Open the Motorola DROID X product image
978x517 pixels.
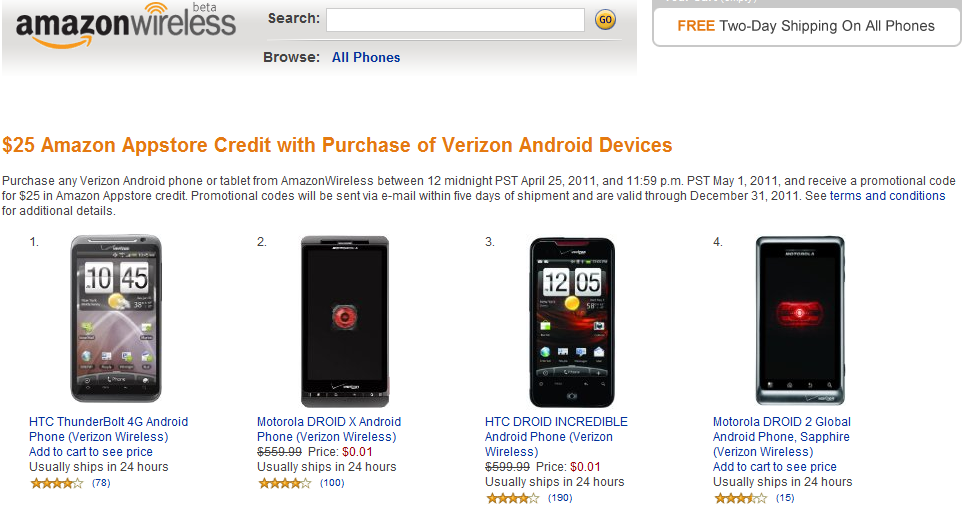[345, 321]
